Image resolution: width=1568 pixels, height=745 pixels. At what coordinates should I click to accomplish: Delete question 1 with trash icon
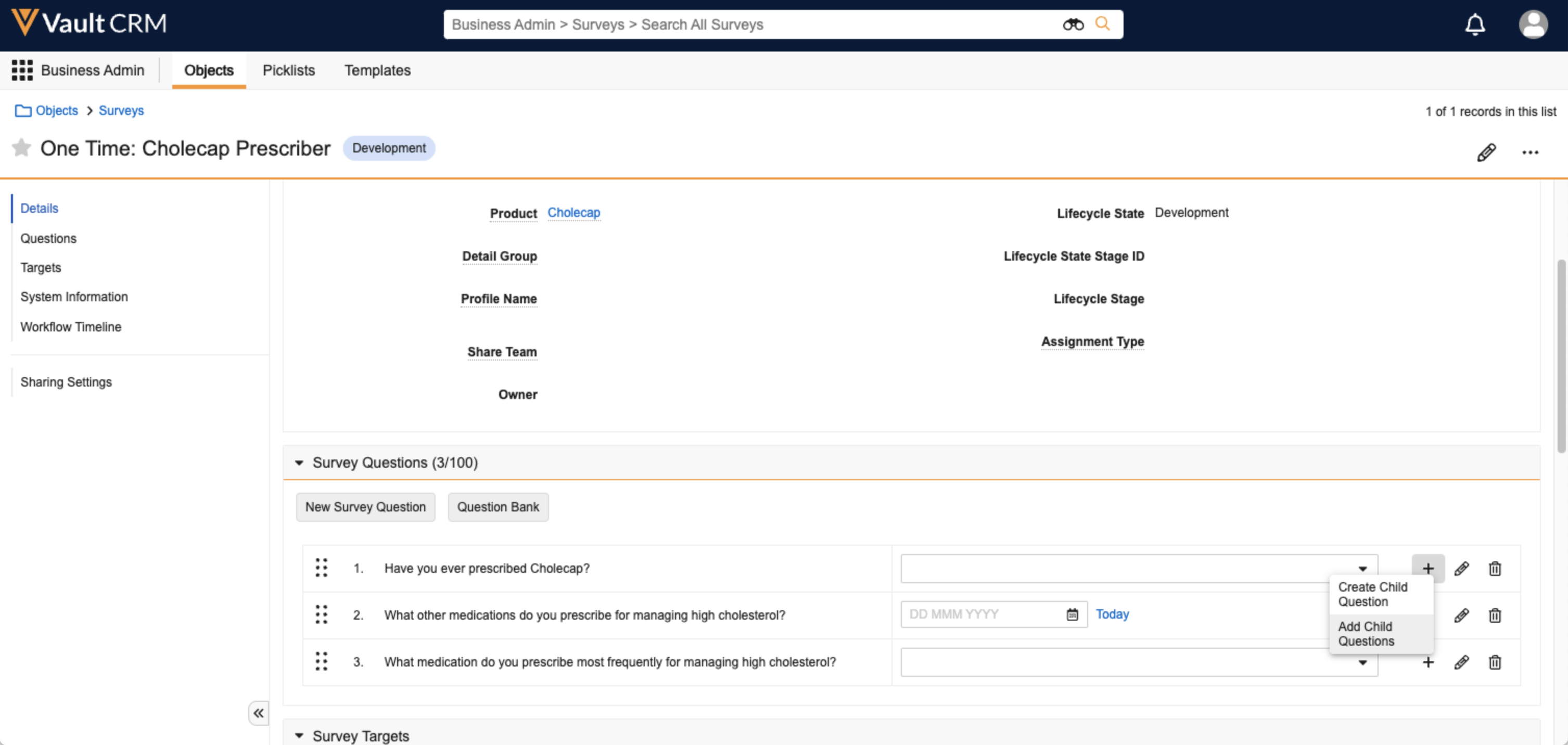point(1494,569)
